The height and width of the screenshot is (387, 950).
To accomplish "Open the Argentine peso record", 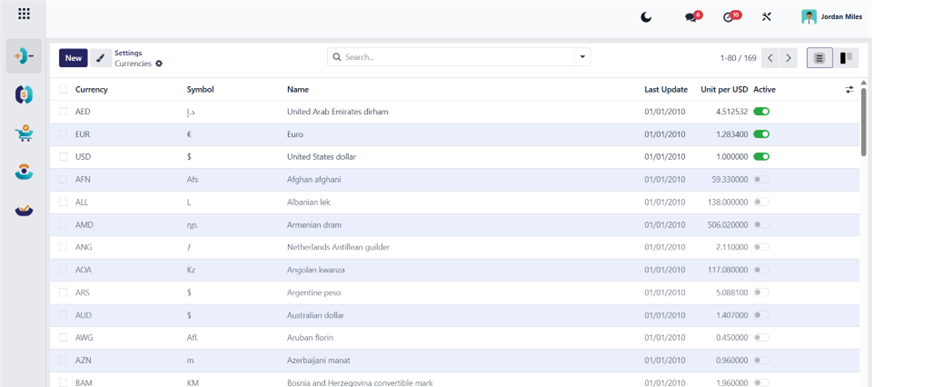I will tap(314, 293).
